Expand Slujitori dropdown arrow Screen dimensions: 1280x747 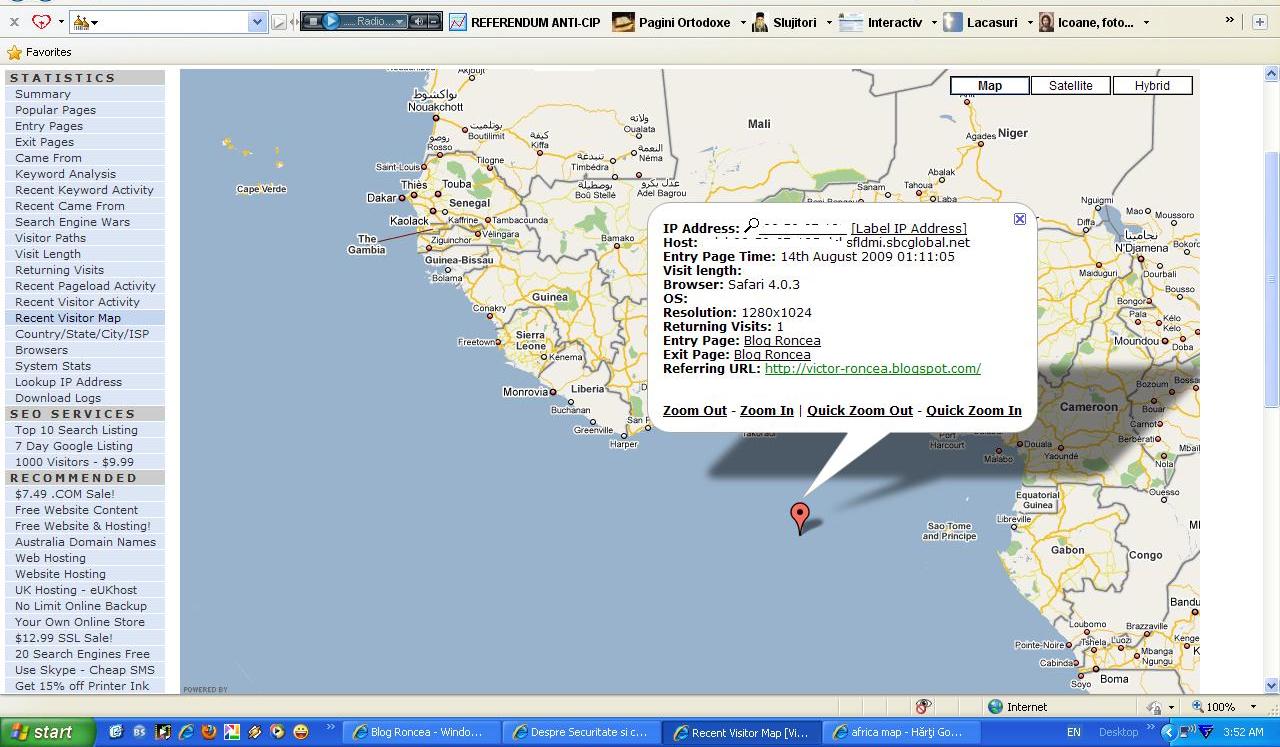(x=828, y=22)
